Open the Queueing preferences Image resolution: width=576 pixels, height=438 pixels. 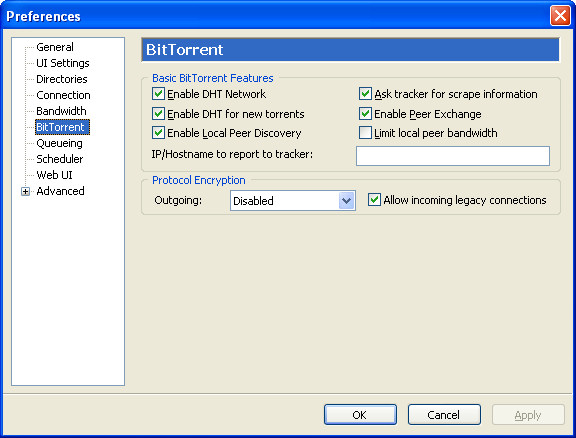coord(59,143)
